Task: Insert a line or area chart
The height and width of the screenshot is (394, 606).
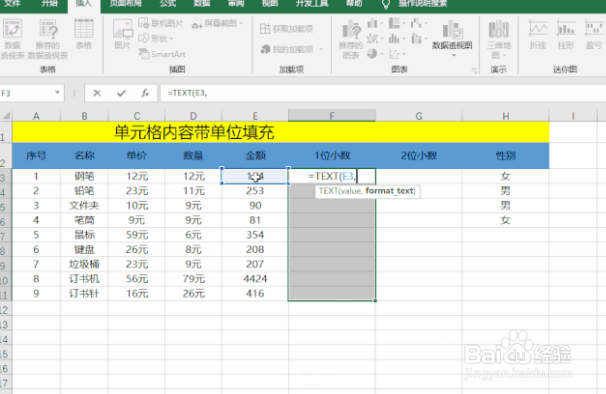Action: tap(375, 39)
